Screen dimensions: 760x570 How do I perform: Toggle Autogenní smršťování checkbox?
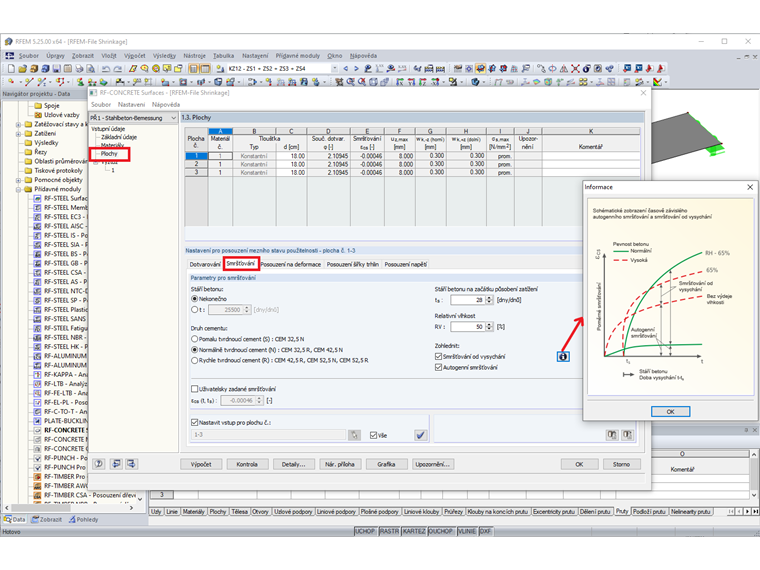click(x=439, y=367)
